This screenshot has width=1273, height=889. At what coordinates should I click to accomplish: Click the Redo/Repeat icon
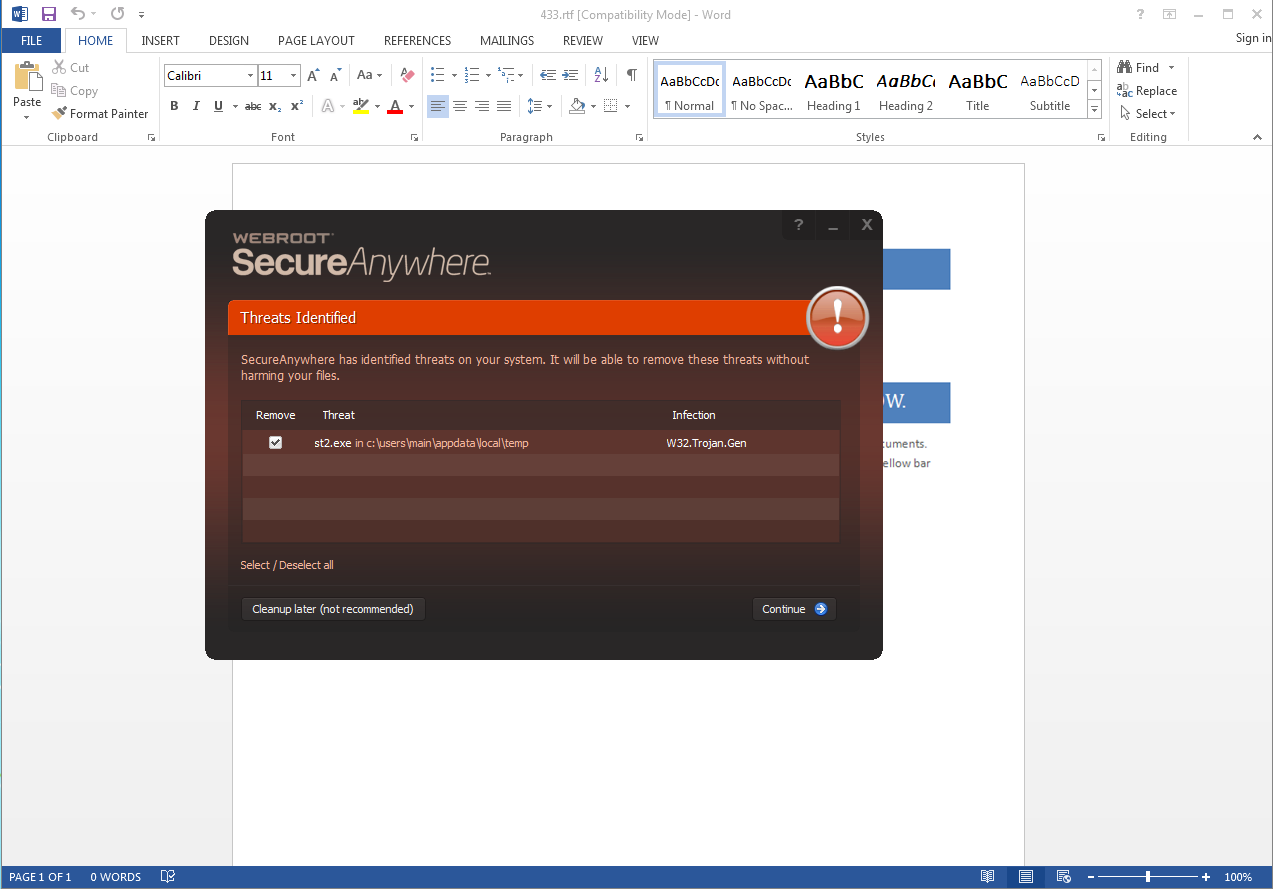pos(118,14)
